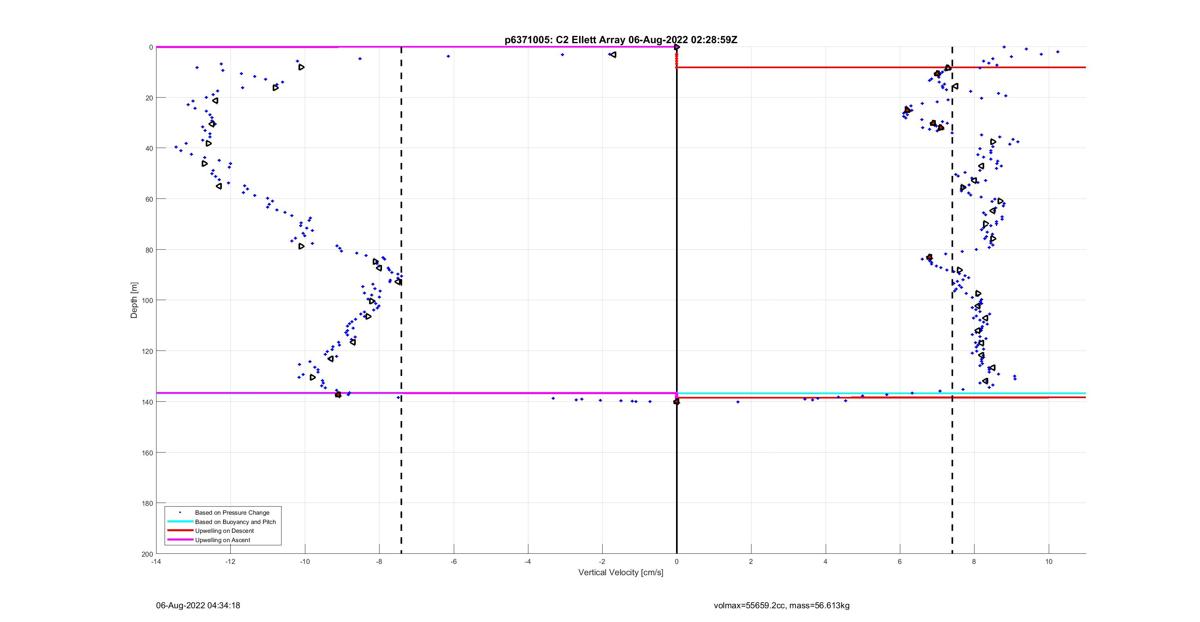1200x622 pixels.
Task: Click depth tick label '180'
Action: click(x=146, y=503)
